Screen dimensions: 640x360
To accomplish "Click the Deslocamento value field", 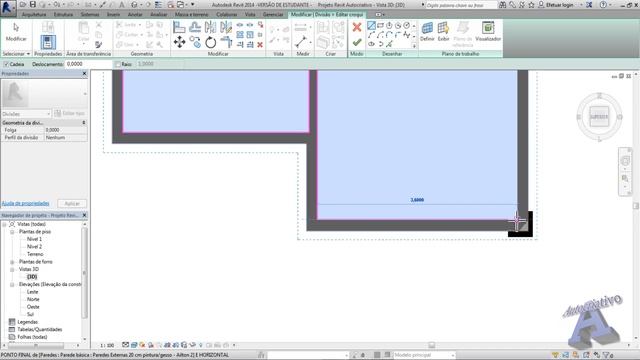I will [x=88, y=64].
